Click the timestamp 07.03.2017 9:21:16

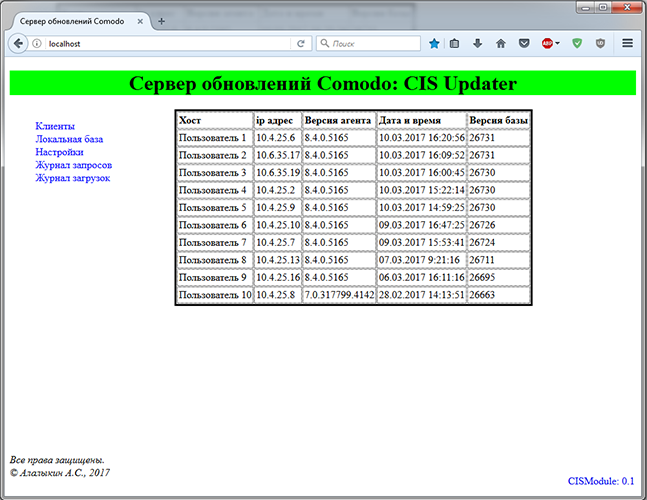[x=419, y=260]
